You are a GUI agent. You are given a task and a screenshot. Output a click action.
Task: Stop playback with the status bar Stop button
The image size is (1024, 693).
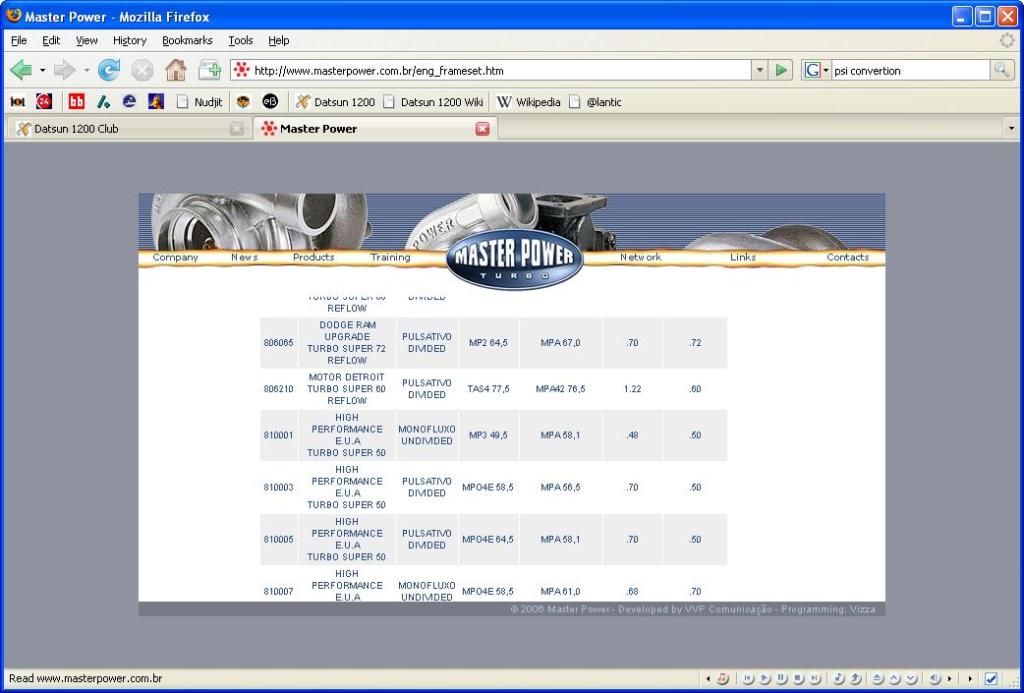(x=798, y=679)
